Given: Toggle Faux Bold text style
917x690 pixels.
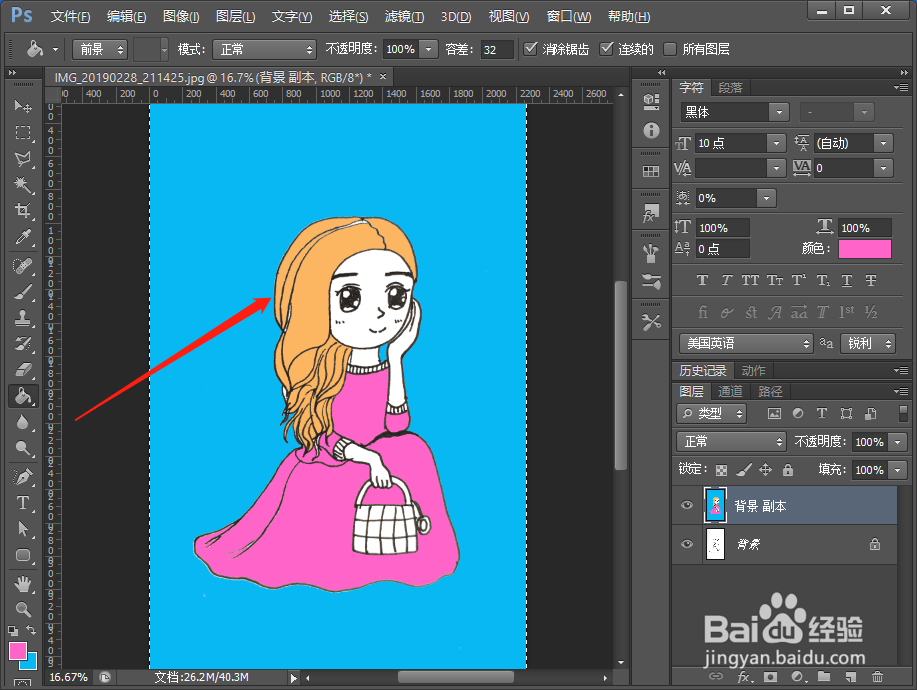Looking at the screenshot, I should [x=702, y=281].
